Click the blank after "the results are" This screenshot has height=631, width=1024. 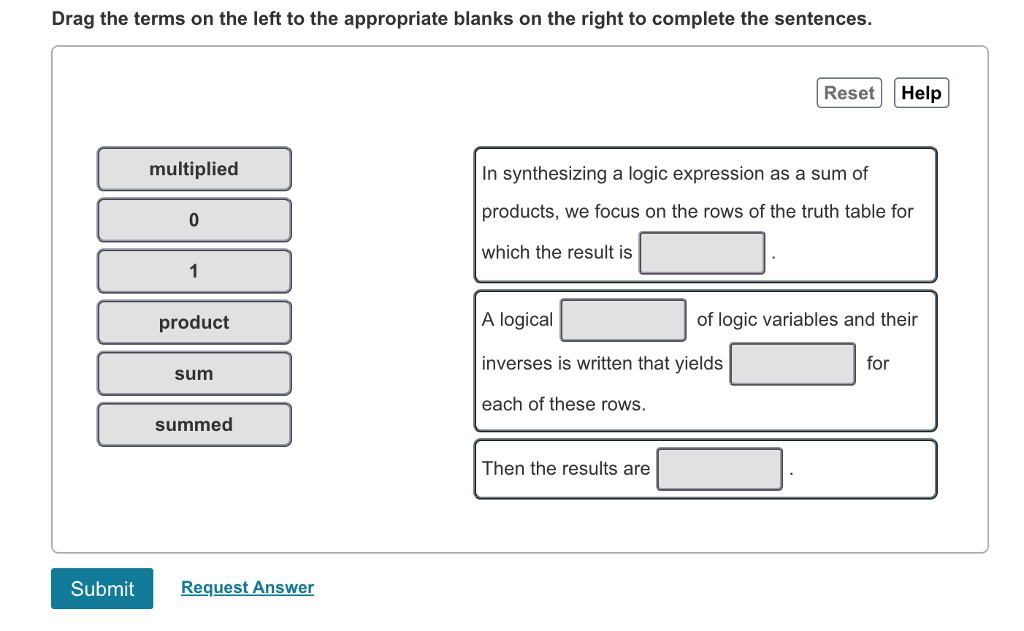[x=719, y=468]
